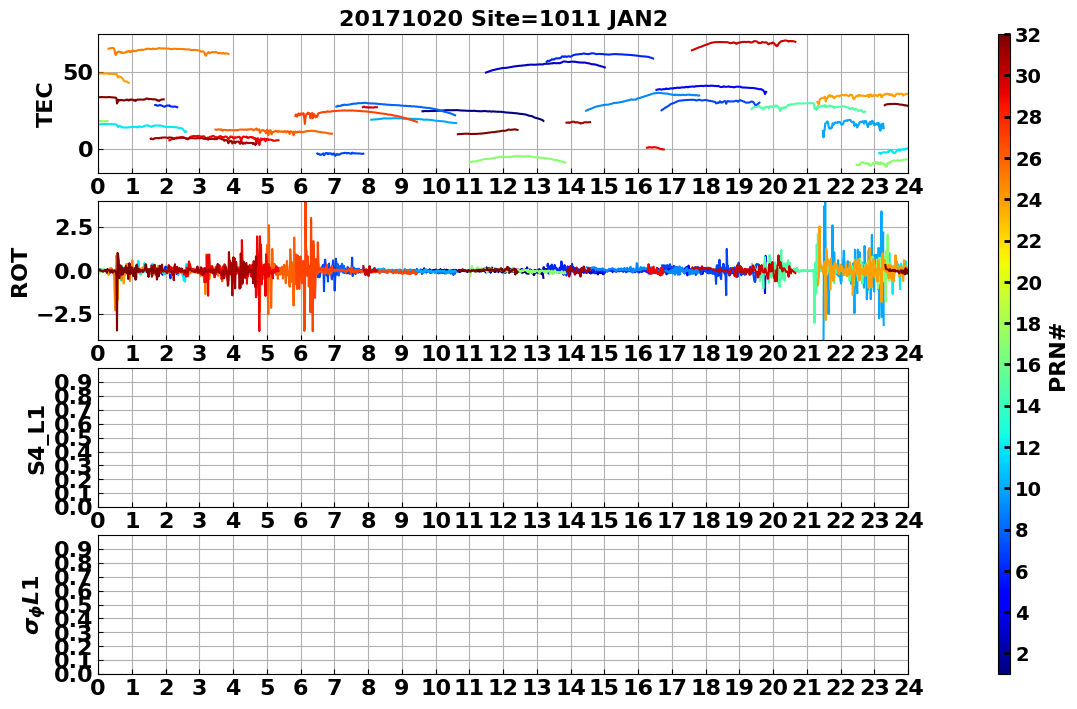Click the colorbar tick label 2

pos(1022,653)
